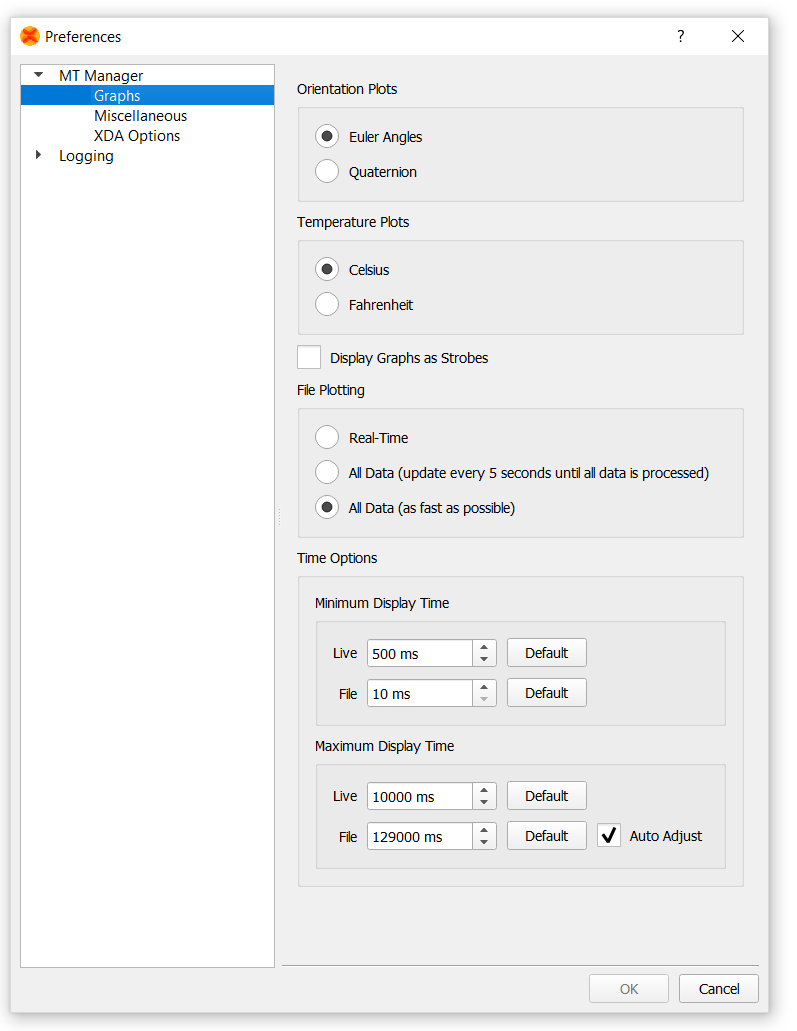Image resolution: width=797 pixels, height=1031 pixels.
Task: Open the Miscellaneous settings page
Action: (140, 115)
